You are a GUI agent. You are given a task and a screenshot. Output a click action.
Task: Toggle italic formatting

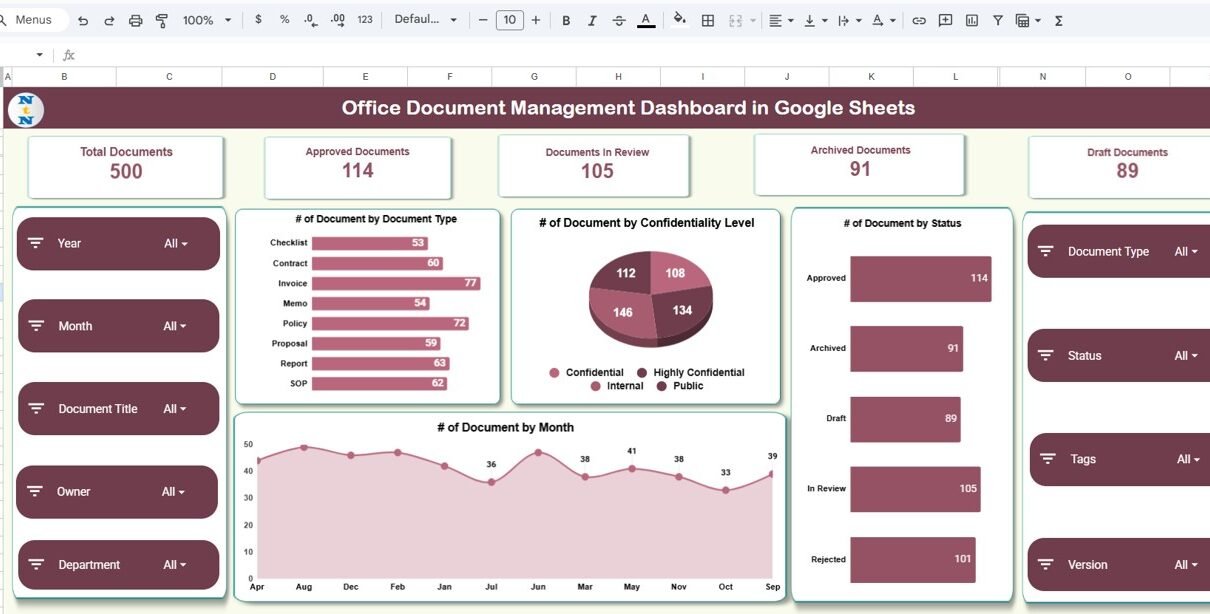point(592,20)
